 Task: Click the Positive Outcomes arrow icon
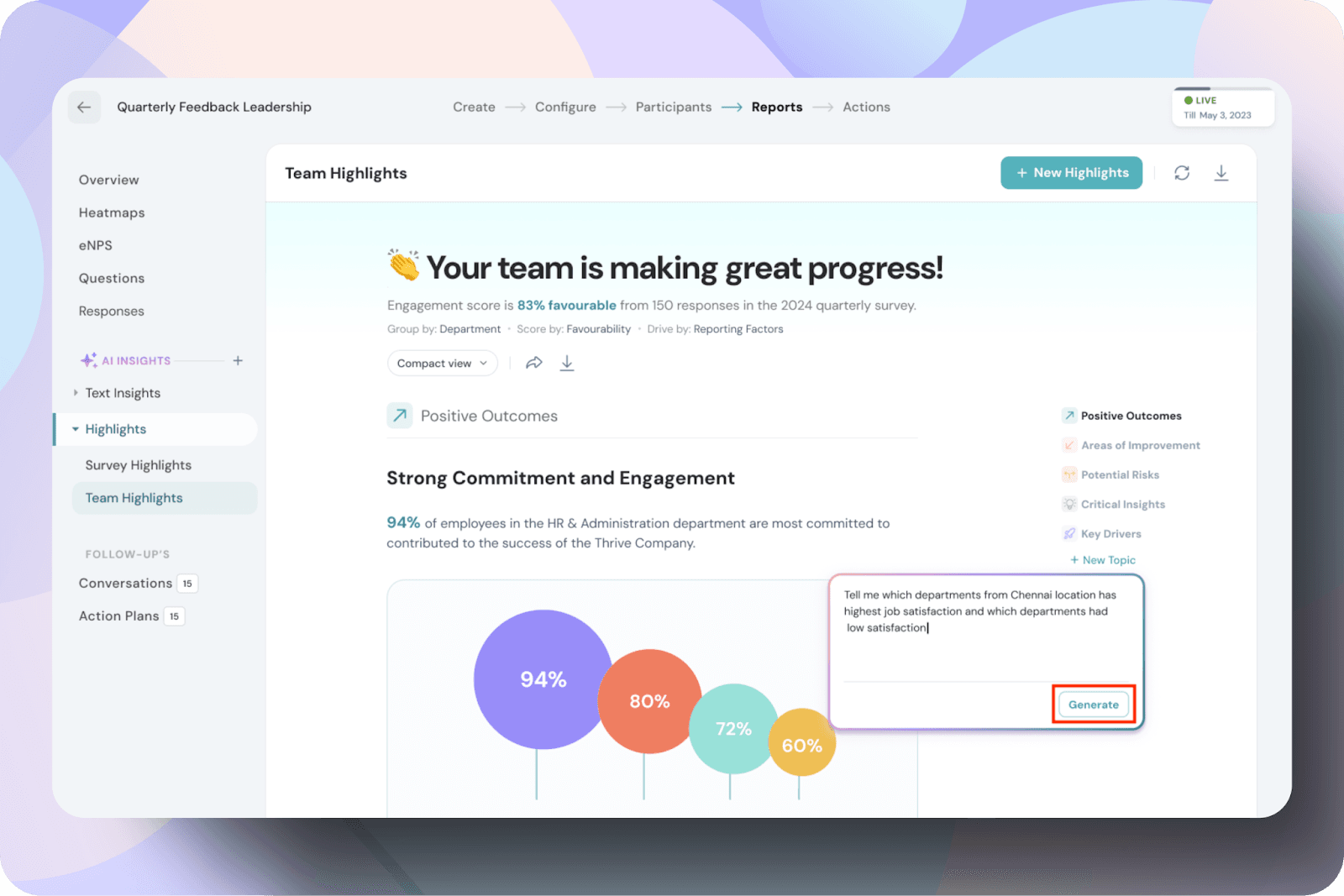pyautogui.click(x=400, y=416)
